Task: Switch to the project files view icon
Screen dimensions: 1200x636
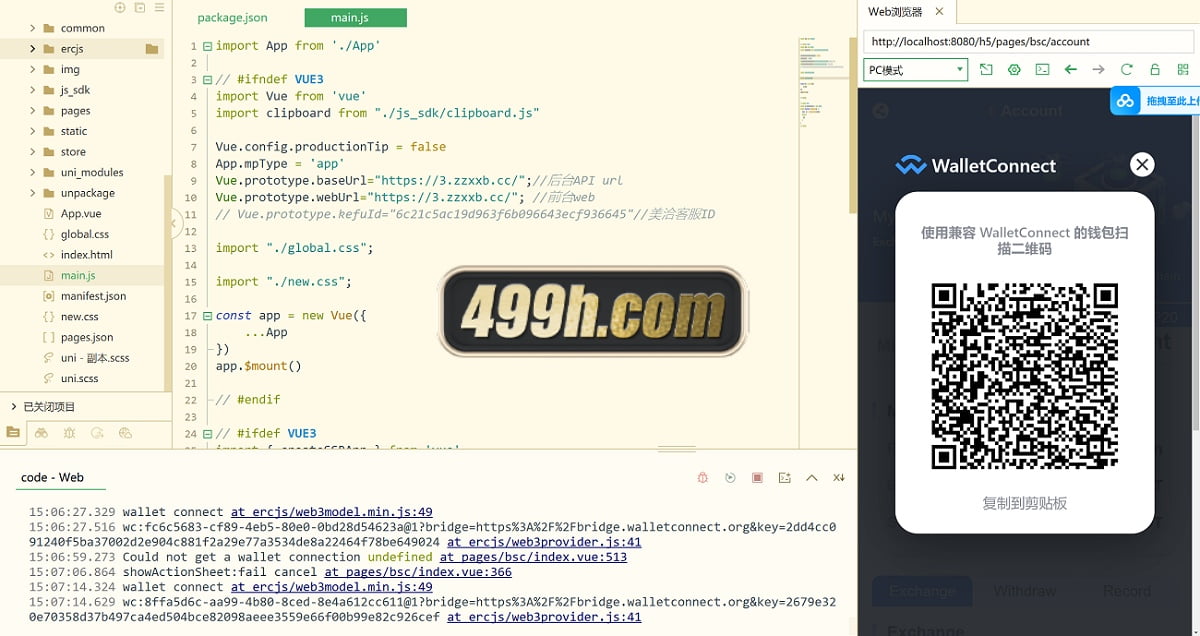Action: (13, 433)
